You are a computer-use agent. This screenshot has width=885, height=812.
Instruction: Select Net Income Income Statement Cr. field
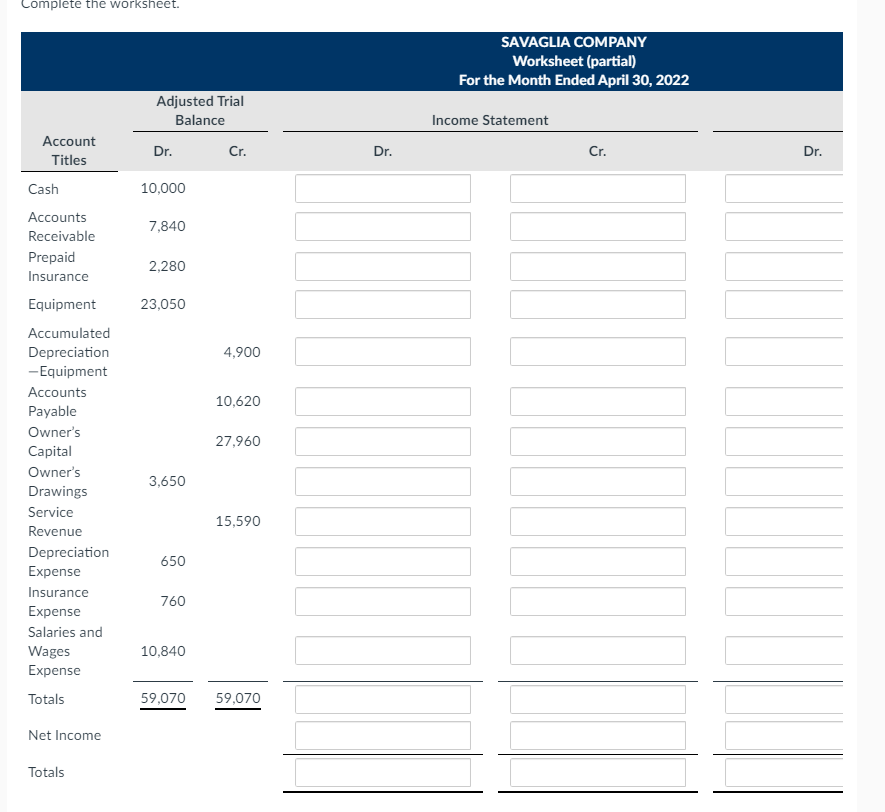point(598,735)
